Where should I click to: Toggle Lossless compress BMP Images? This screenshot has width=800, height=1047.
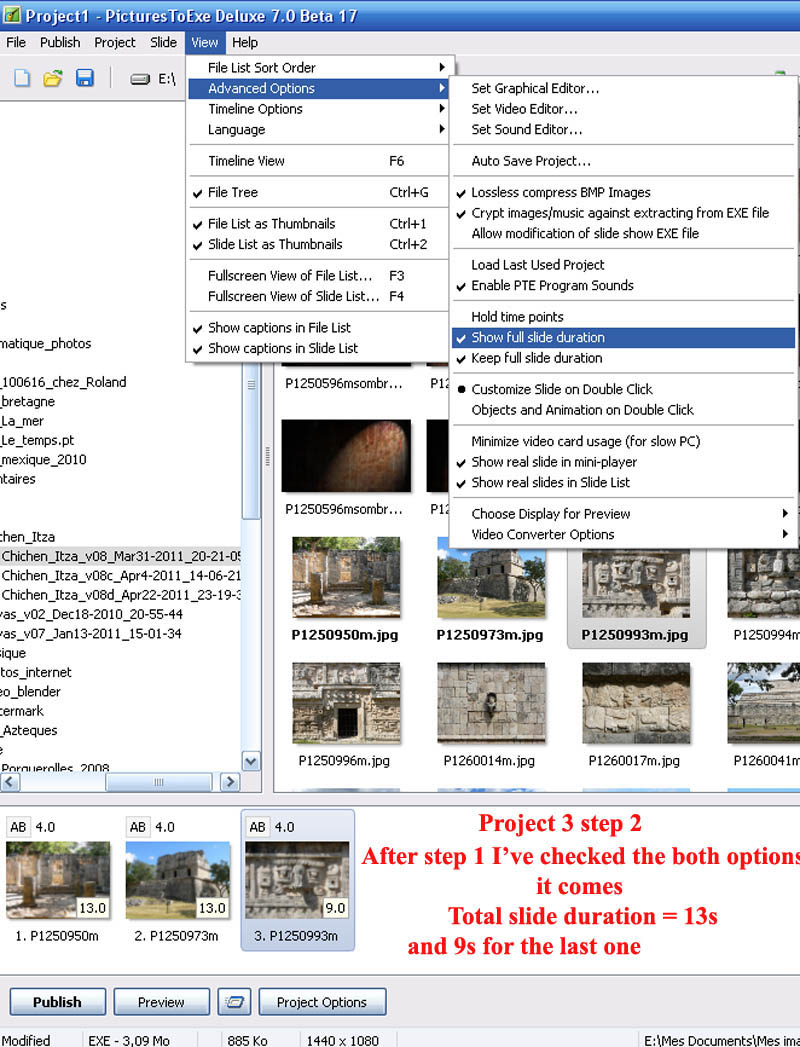[x=560, y=192]
